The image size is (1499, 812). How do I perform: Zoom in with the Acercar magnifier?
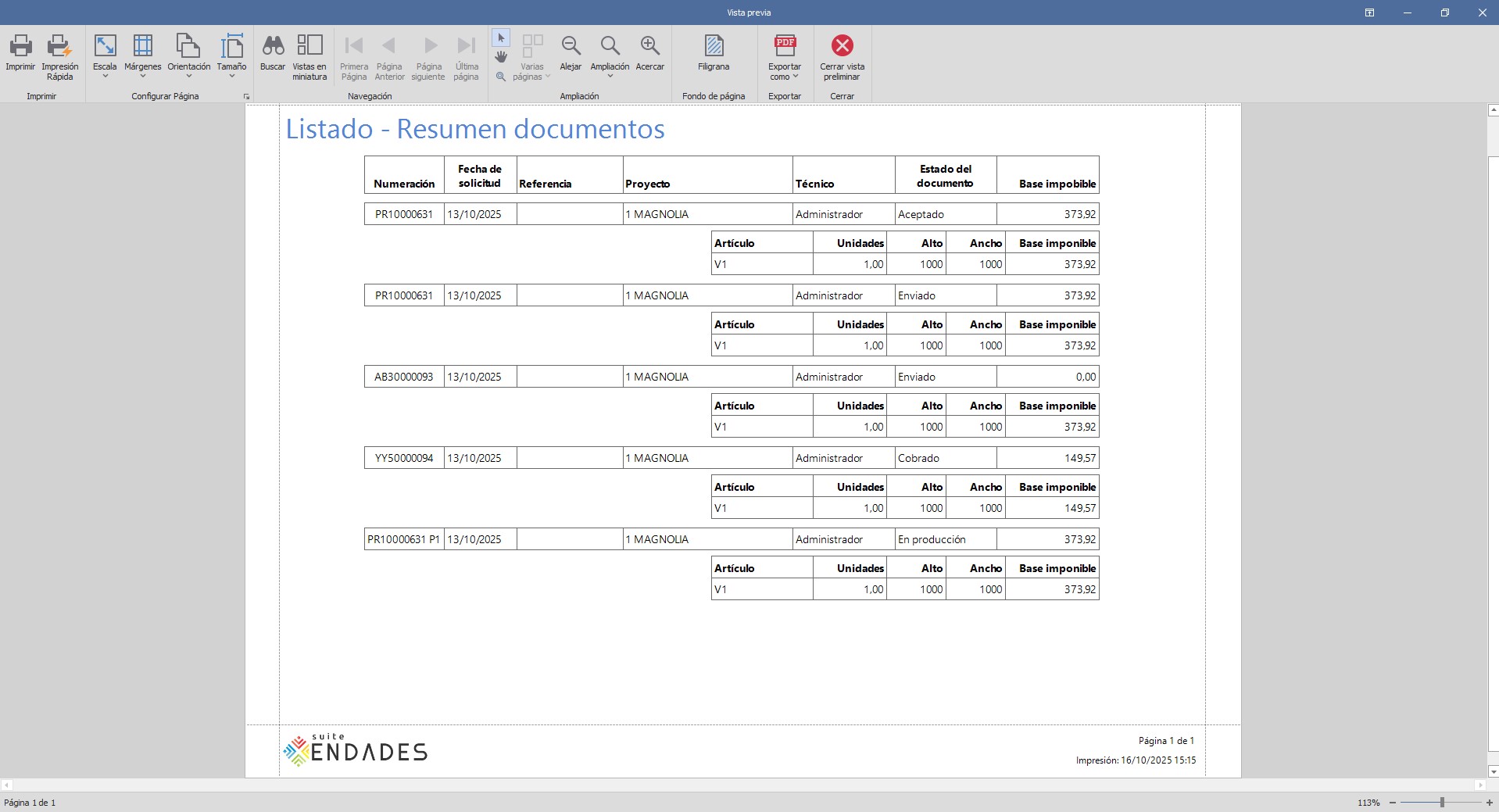coord(649,47)
